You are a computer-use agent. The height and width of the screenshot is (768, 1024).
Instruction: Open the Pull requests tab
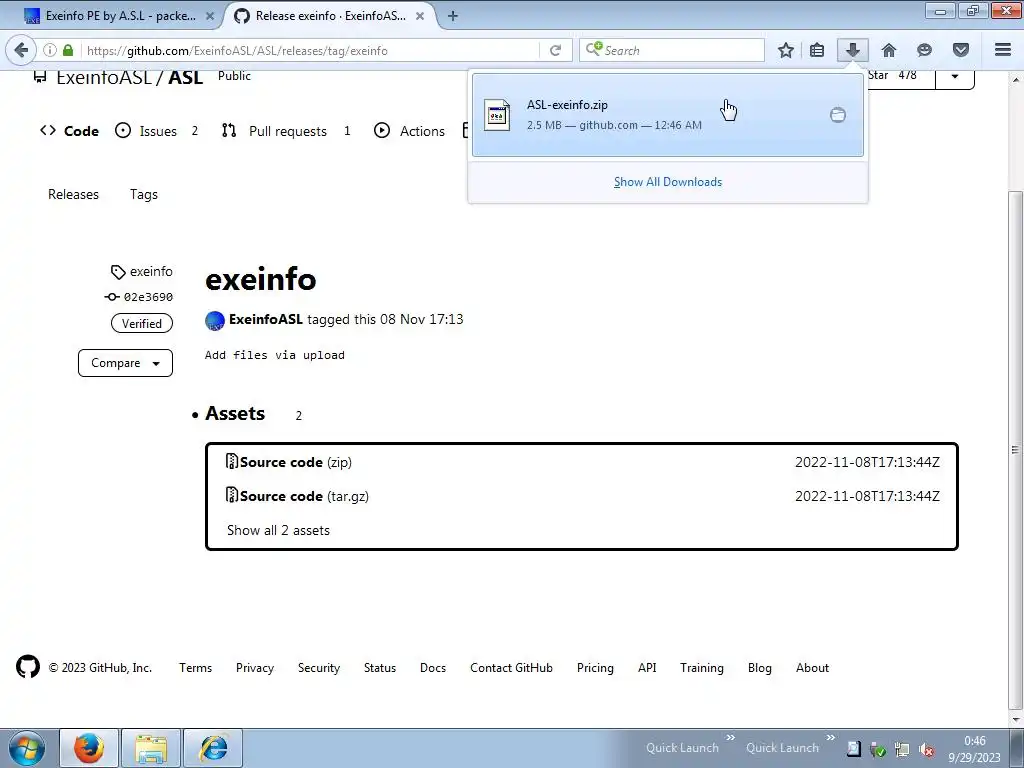click(x=286, y=131)
